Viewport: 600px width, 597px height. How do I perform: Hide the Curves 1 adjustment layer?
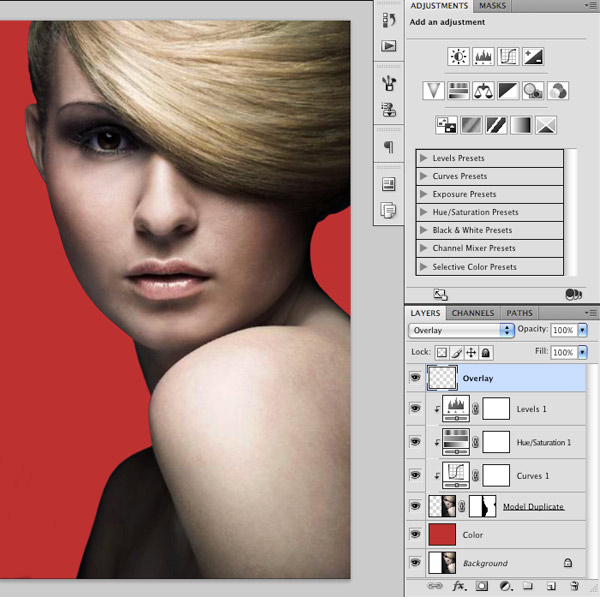point(415,475)
